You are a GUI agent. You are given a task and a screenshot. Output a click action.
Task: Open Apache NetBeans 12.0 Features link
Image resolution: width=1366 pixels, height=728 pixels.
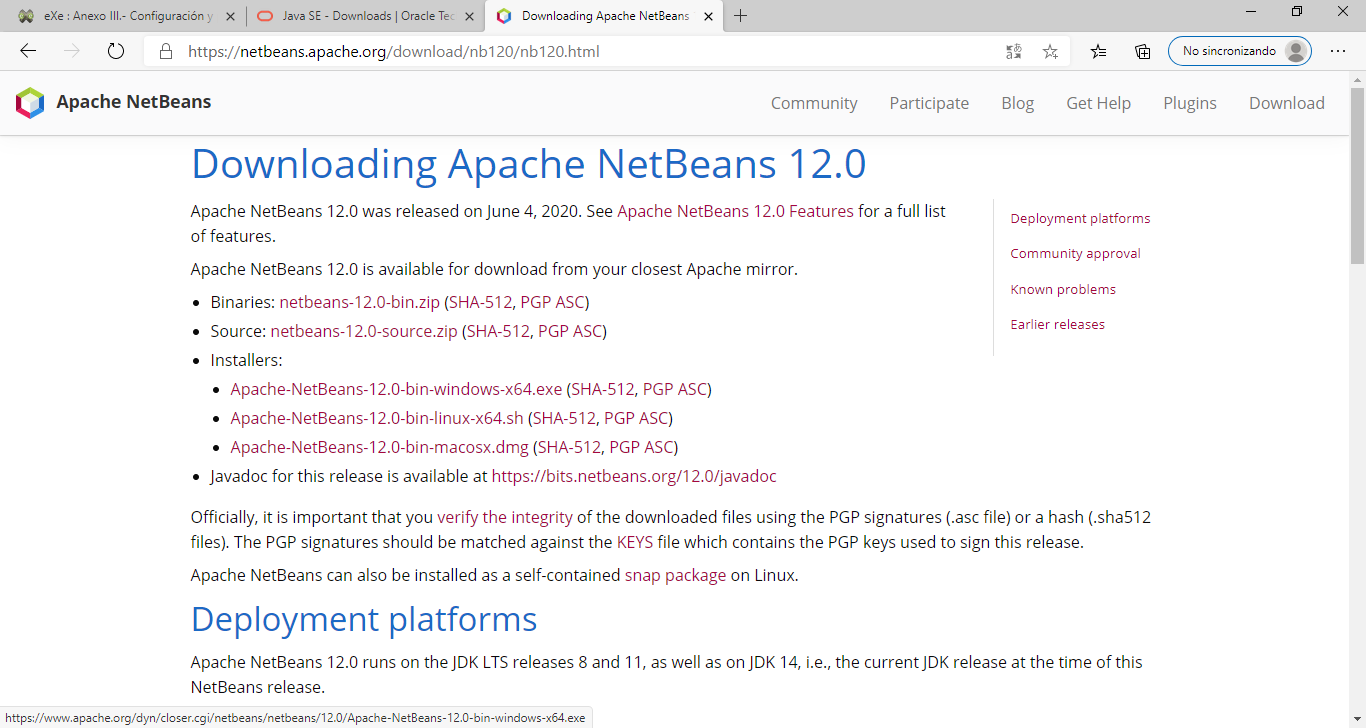735,211
